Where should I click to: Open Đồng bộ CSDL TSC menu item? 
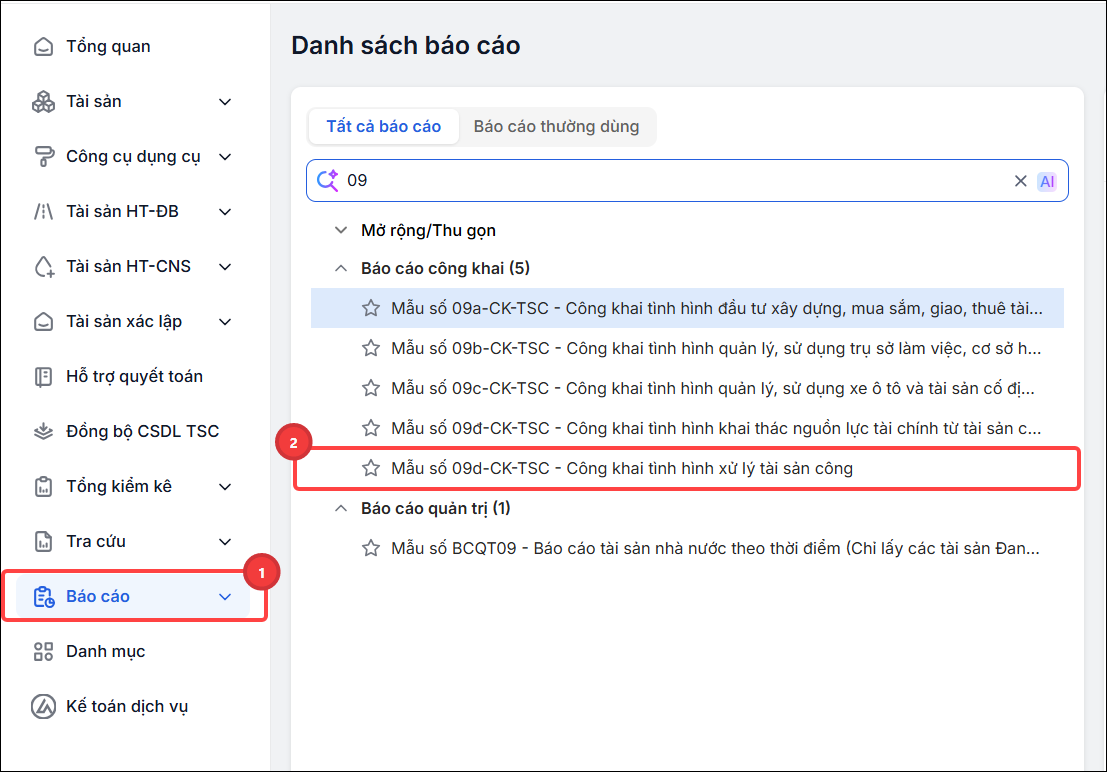coord(133,432)
